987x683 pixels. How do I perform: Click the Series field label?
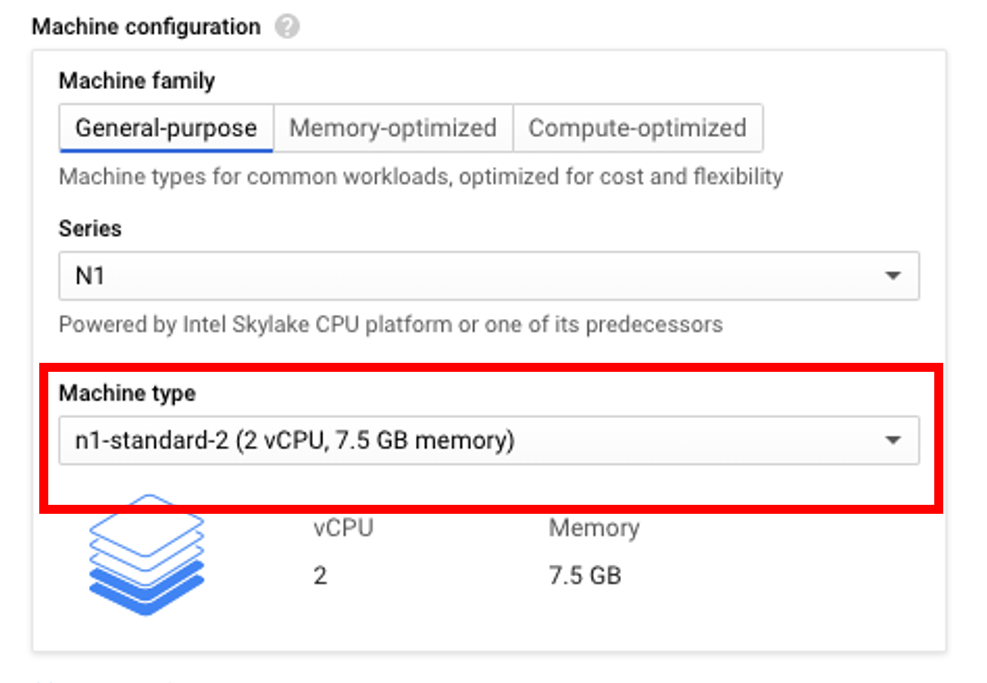90,228
